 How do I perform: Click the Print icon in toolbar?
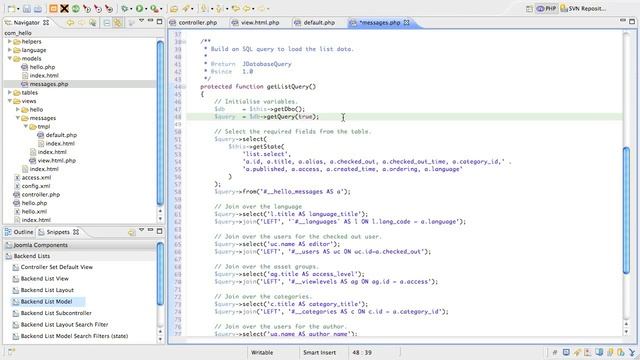point(38,9)
